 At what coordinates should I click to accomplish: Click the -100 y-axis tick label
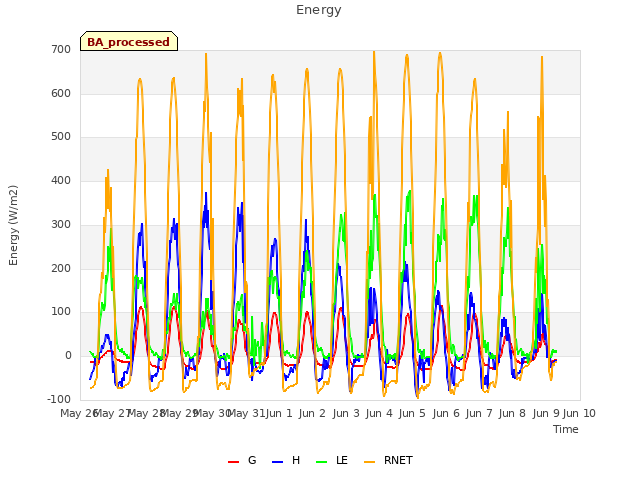pyautogui.click(x=59, y=400)
